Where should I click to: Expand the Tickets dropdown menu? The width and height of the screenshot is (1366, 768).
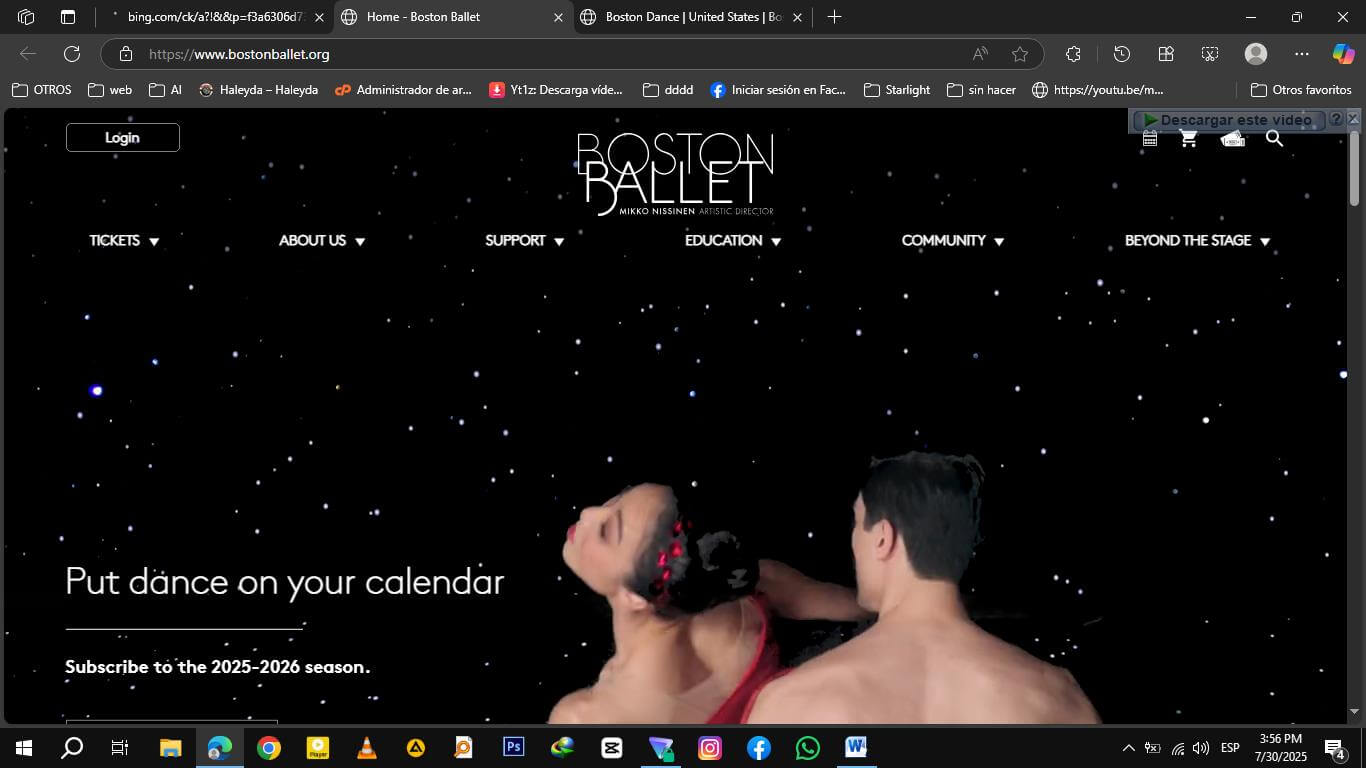pyautogui.click(x=124, y=241)
